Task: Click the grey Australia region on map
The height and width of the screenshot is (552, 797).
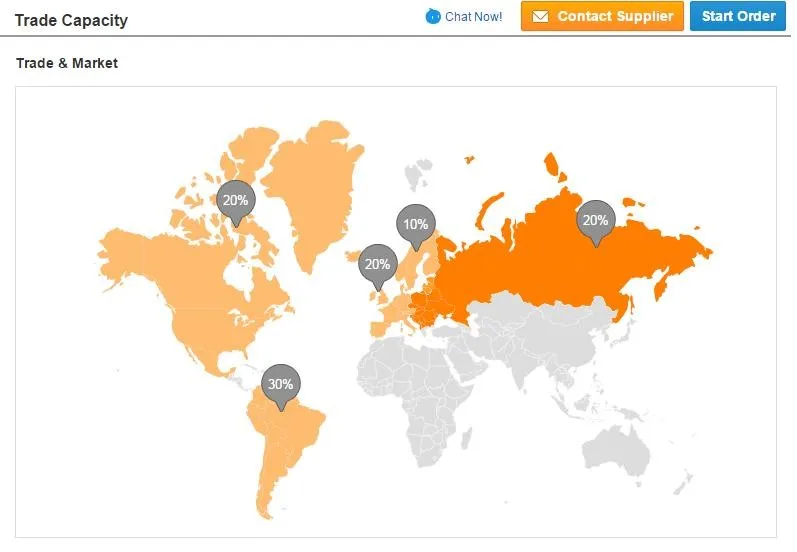Action: tap(617, 450)
